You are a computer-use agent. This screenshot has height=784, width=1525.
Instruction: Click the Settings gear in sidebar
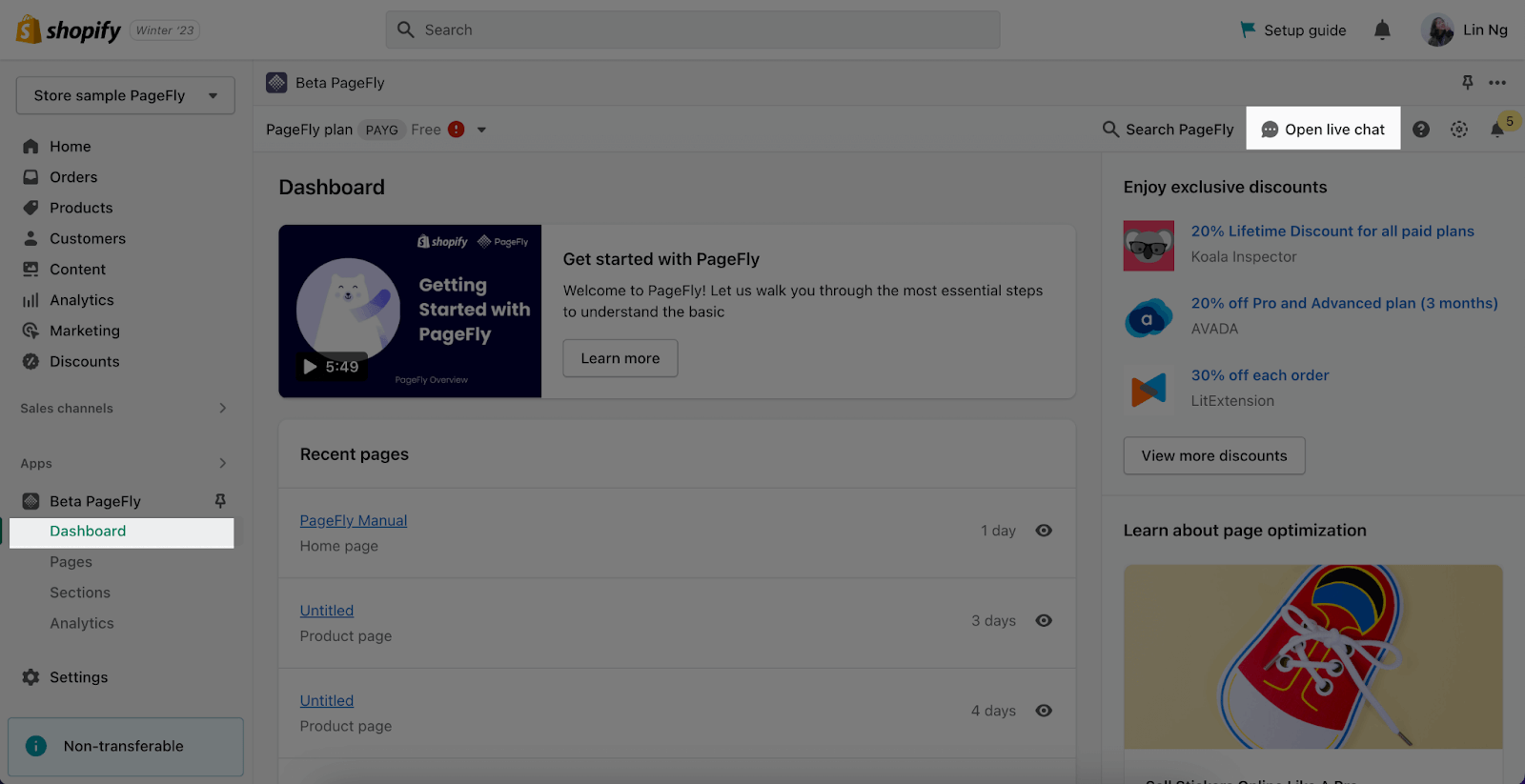pyautogui.click(x=30, y=677)
